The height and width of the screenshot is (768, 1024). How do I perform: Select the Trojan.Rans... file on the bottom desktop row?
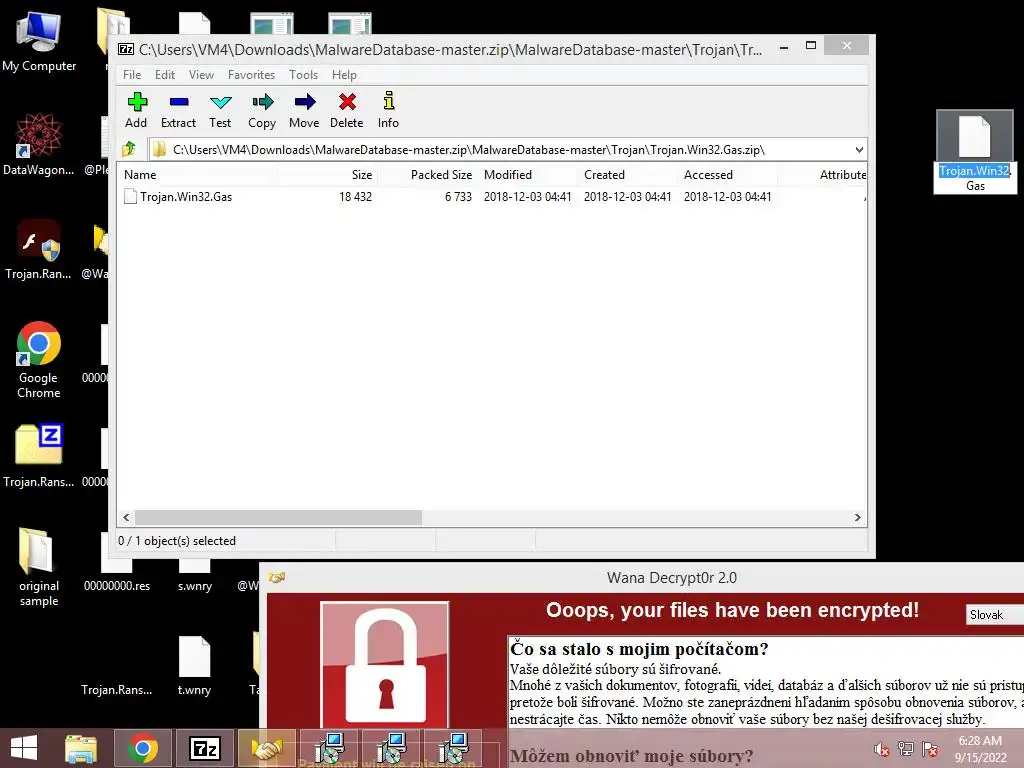(117, 689)
